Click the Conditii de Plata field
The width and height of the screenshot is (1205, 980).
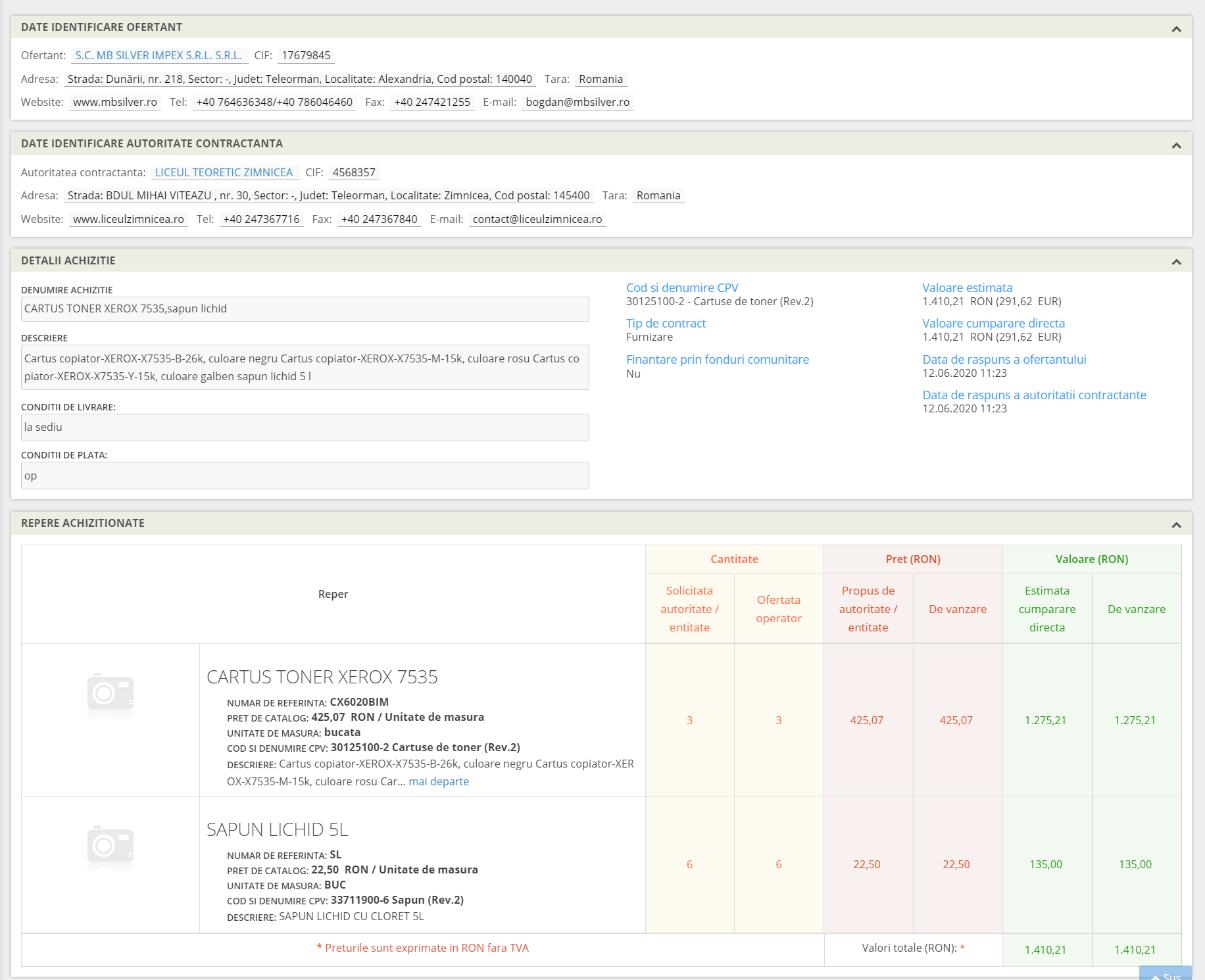305,476
